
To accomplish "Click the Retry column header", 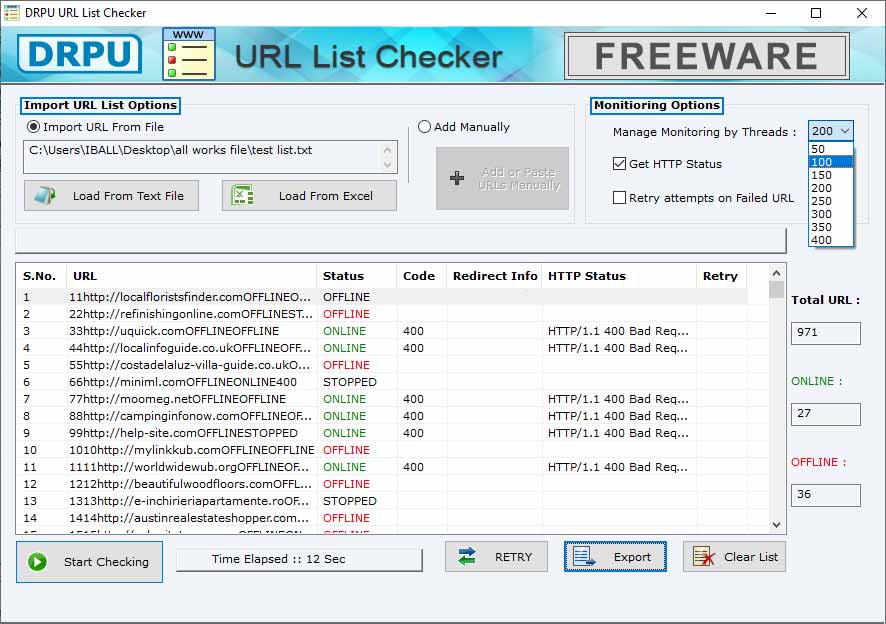I will [x=722, y=276].
